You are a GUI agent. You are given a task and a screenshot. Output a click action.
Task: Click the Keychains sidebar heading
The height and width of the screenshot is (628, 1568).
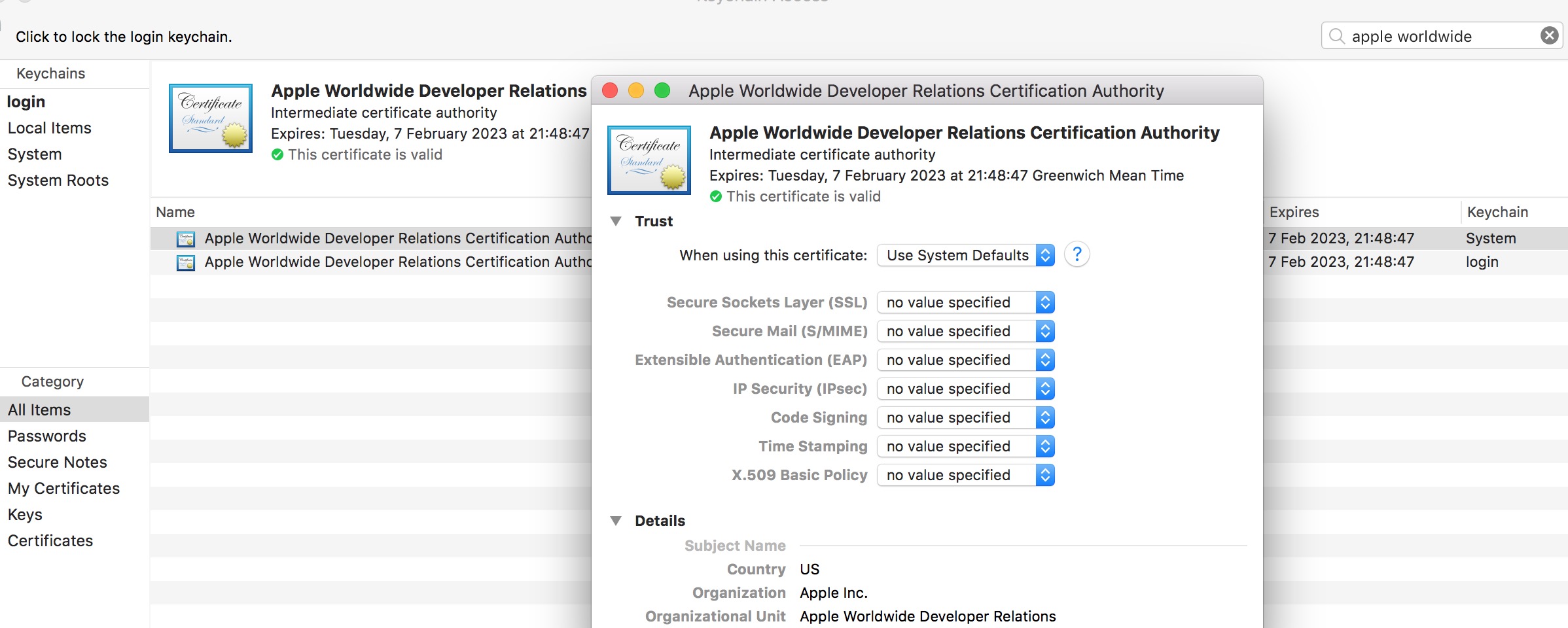coord(51,73)
